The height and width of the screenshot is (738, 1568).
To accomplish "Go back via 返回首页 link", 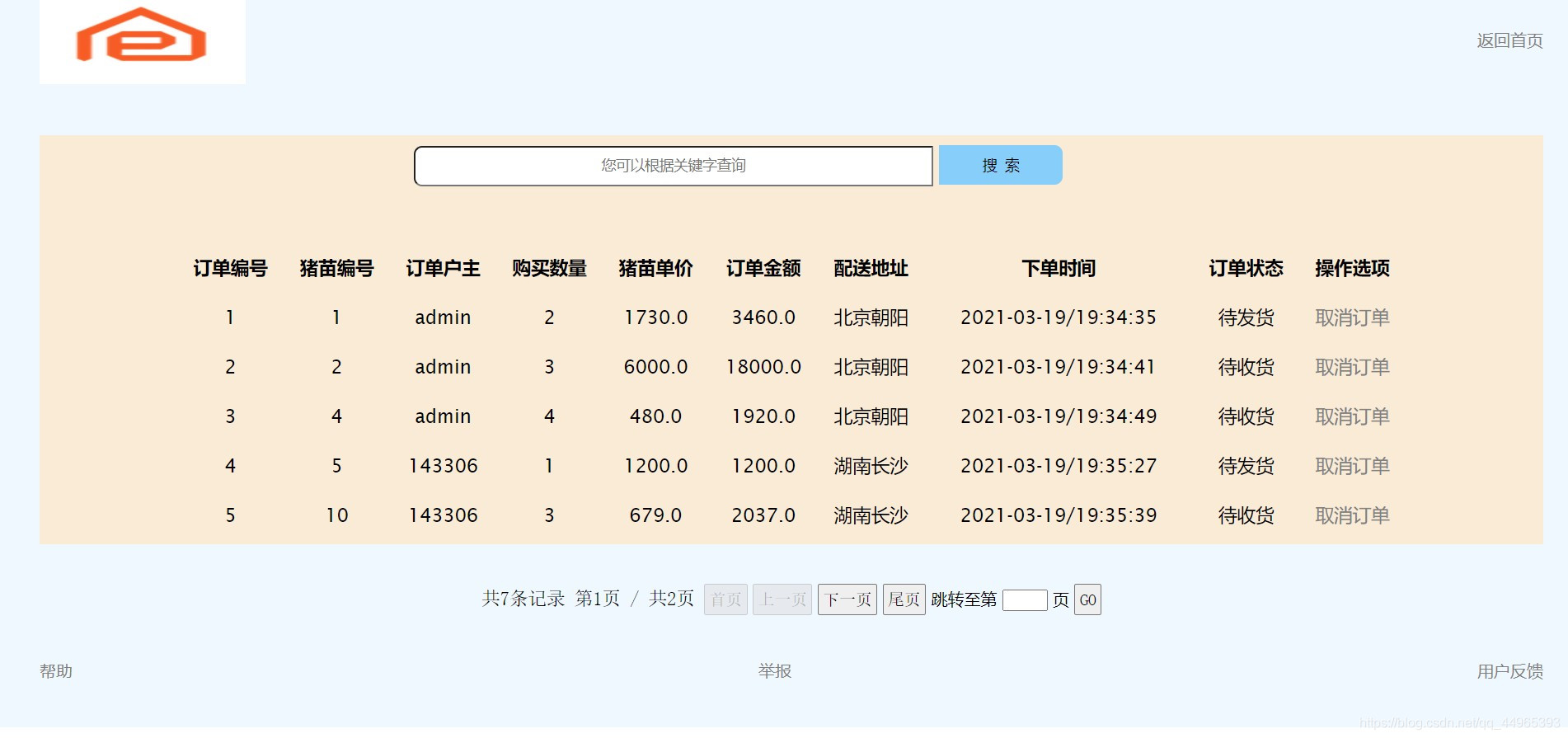I will (1509, 40).
